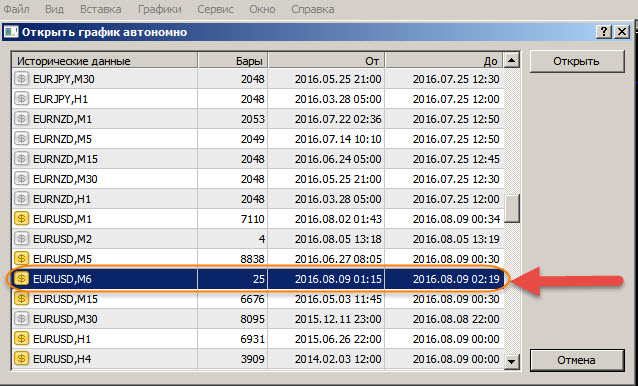This screenshot has width=638, height=386.
Task: Click the gold EURUSD,M6 row icon
Action: pos(21,279)
